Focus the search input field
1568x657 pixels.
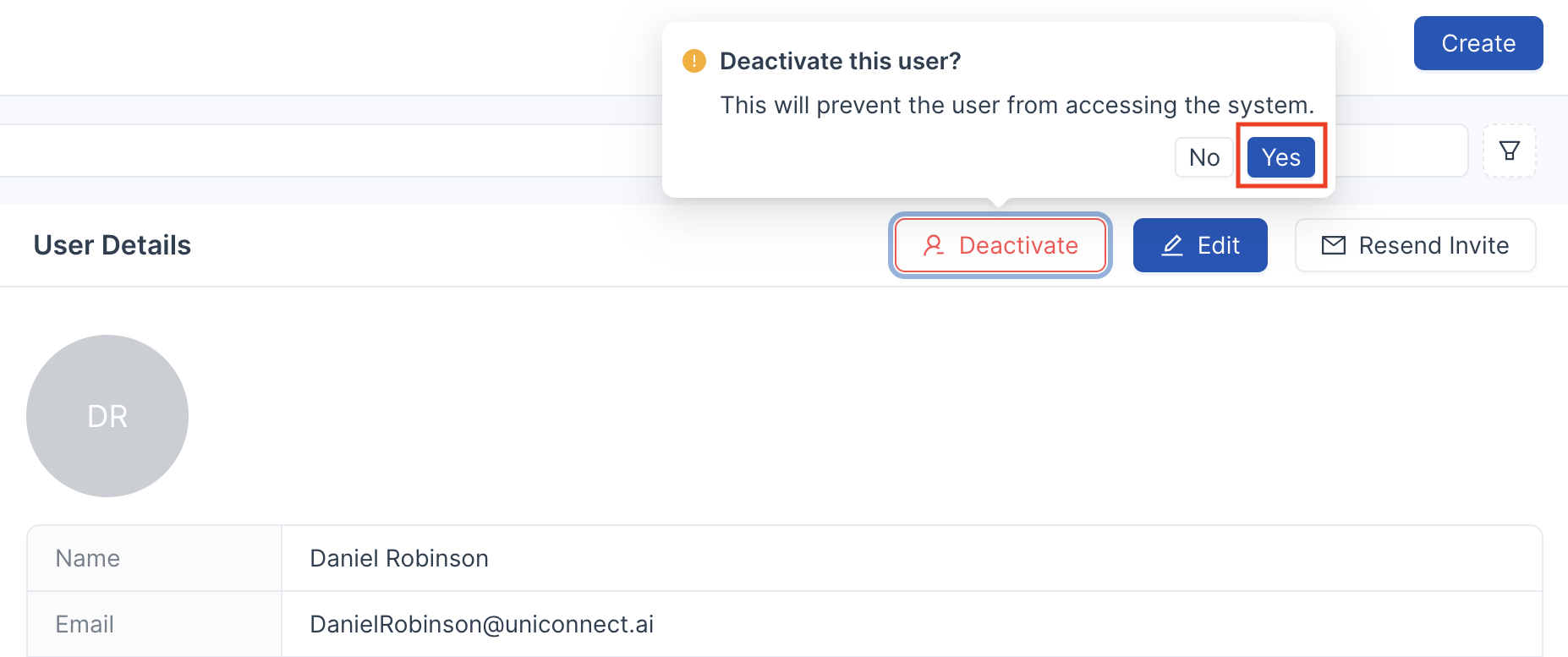tap(338, 151)
